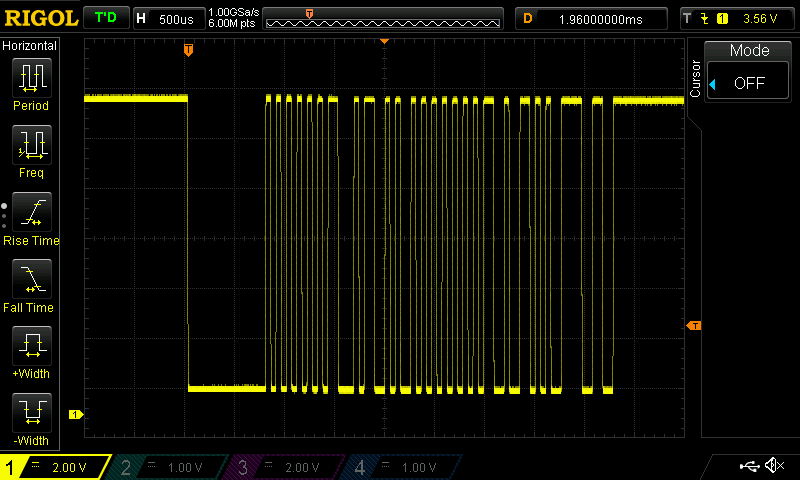Viewport: 800px width, 480px height.
Task: Click the RIGOL logo
Action: pos(41,19)
